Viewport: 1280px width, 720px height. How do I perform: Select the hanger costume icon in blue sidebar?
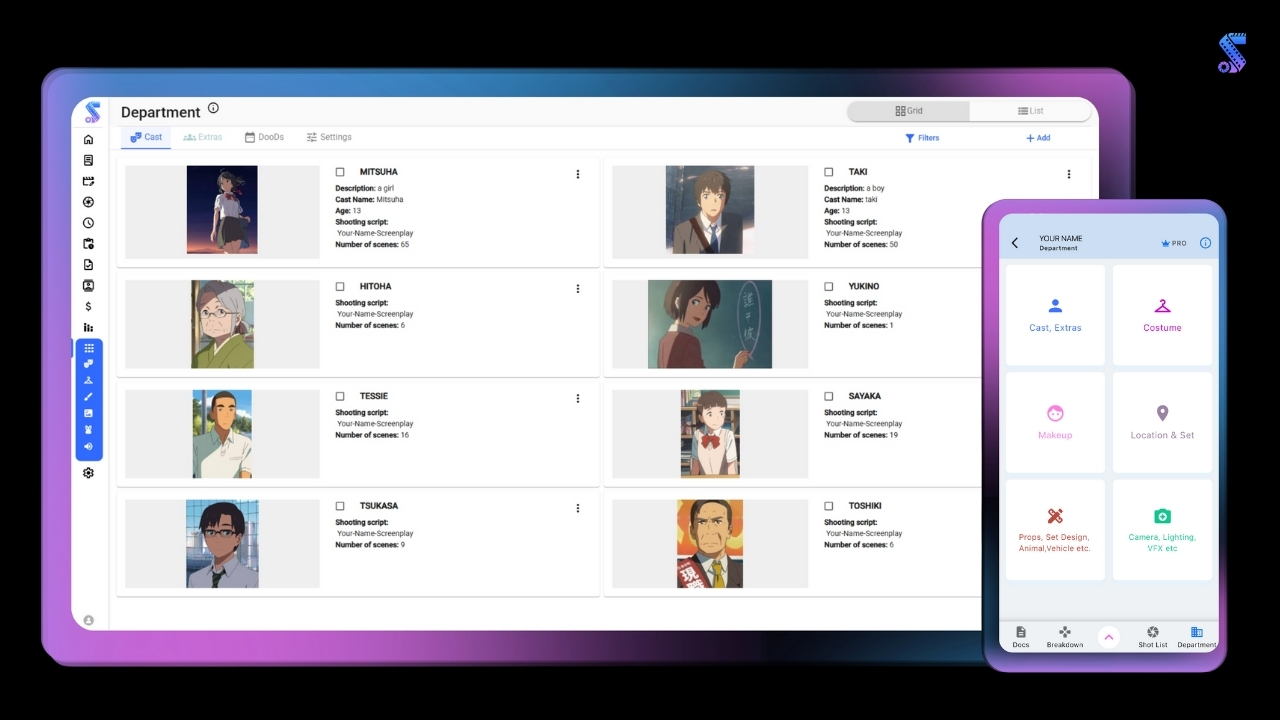point(89,381)
